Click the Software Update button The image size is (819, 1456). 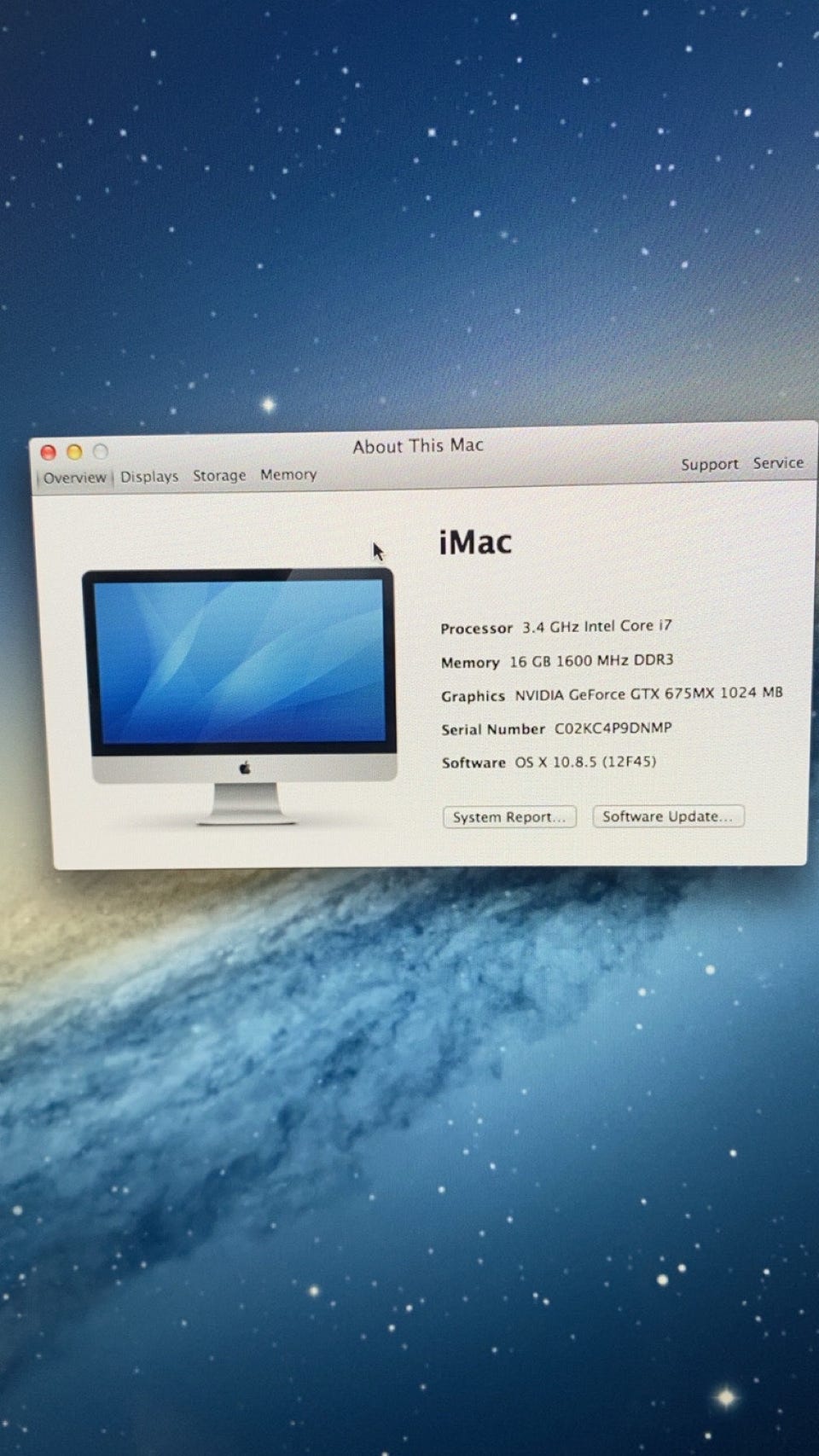point(668,816)
